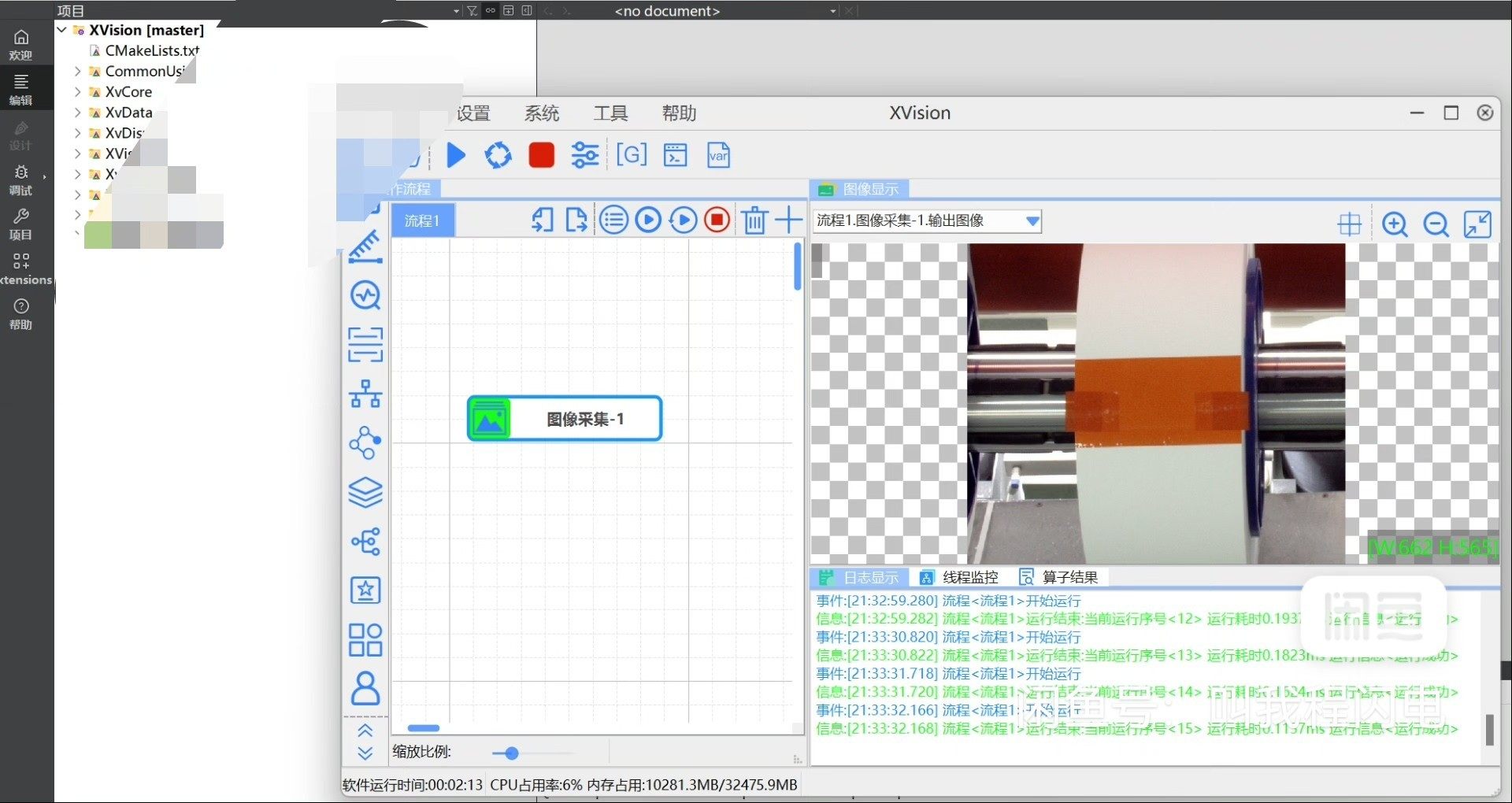The width and height of the screenshot is (1512, 803).
Task: Select the 流程1 flow tab
Action: pos(422,221)
